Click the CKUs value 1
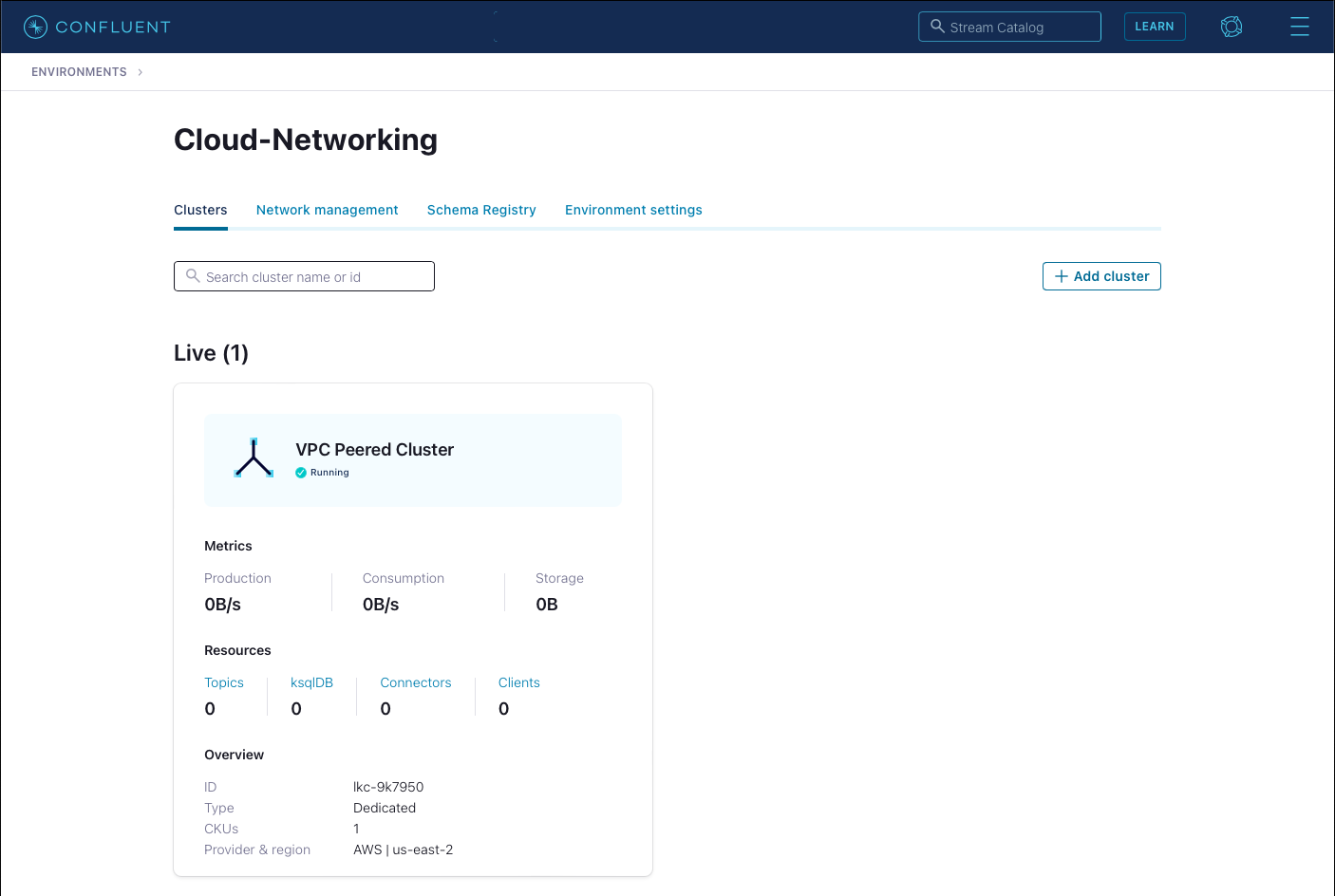The width and height of the screenshot is (1335, 896). pyautogui.click(x=357, y=829)
